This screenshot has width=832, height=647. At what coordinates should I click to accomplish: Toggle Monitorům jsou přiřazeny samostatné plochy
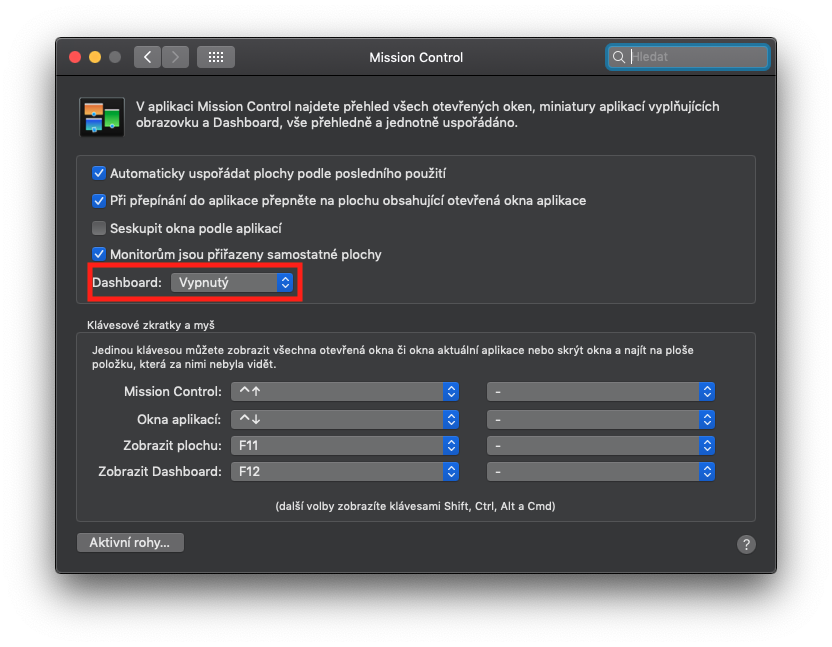coord(99,254)
